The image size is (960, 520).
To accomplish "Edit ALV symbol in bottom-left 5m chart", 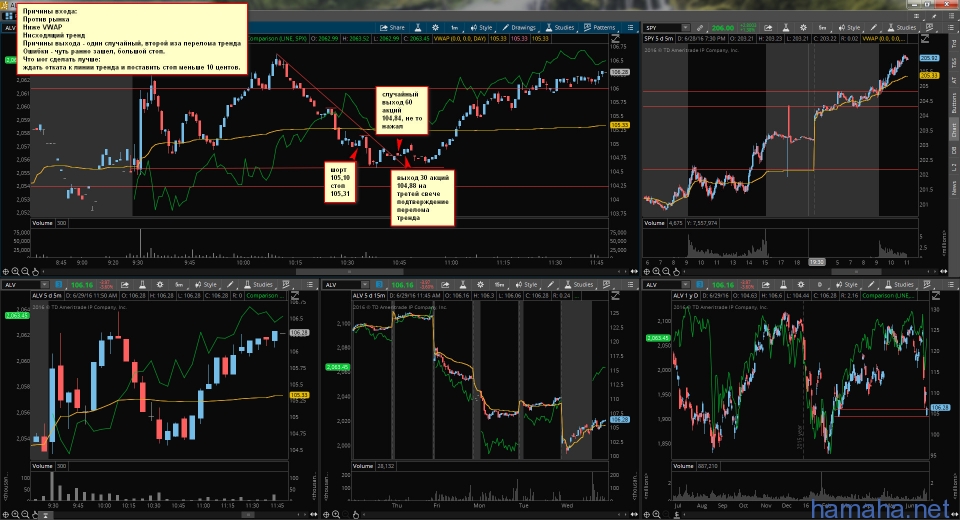I will click(x=21, y=285).
